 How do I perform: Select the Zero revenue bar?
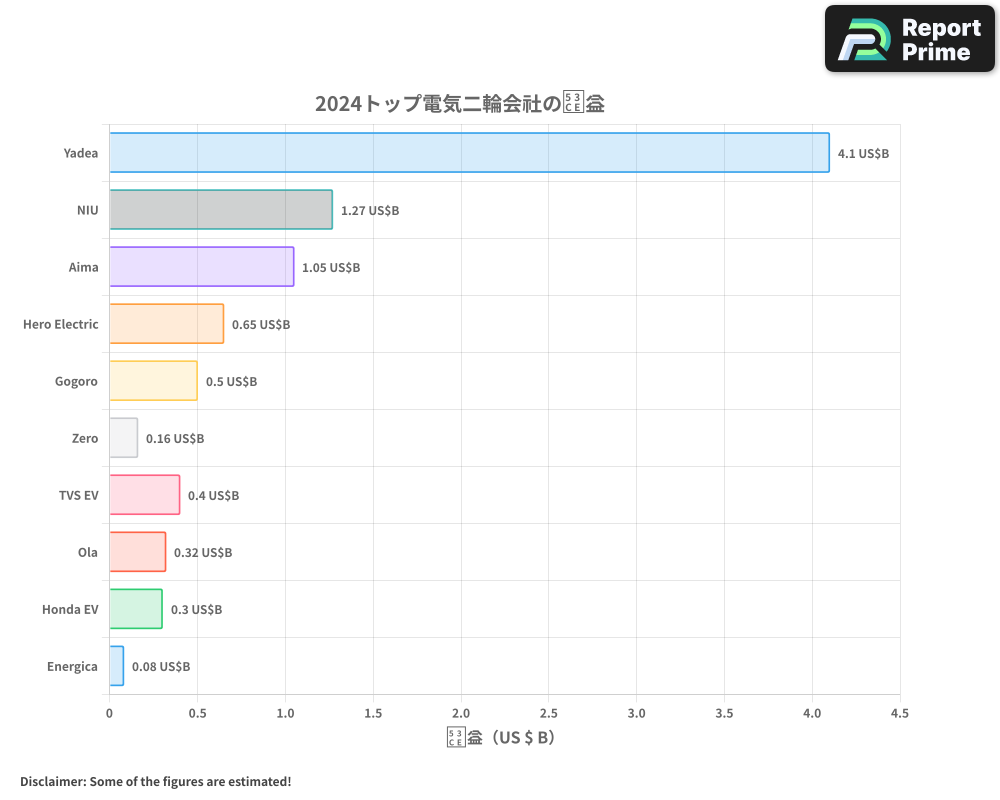point(123,438)
